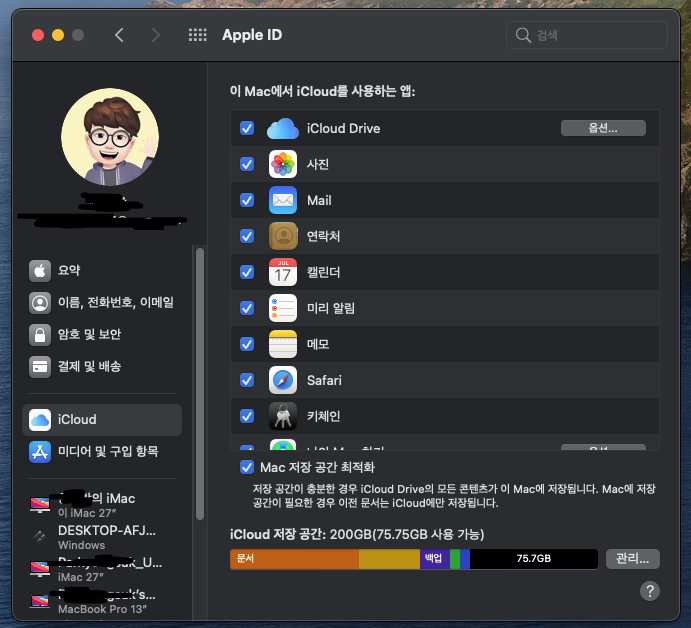Click the credit card icon for 결제 및 배송

click(40, 367)
